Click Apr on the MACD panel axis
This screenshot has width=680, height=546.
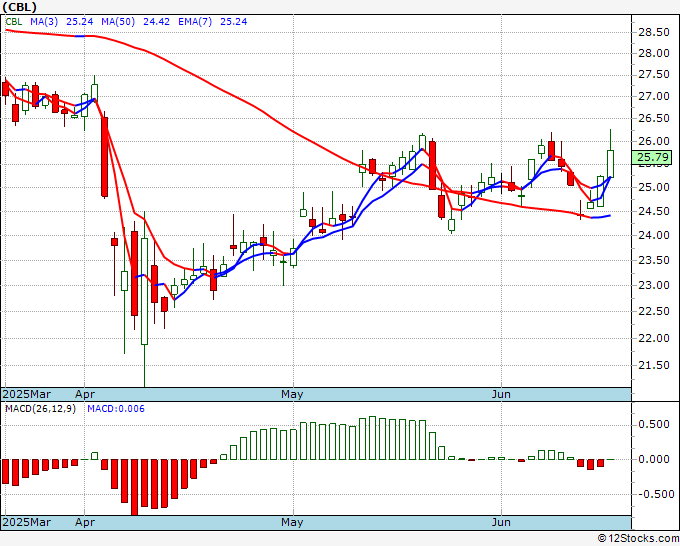(x=85, y=522)
